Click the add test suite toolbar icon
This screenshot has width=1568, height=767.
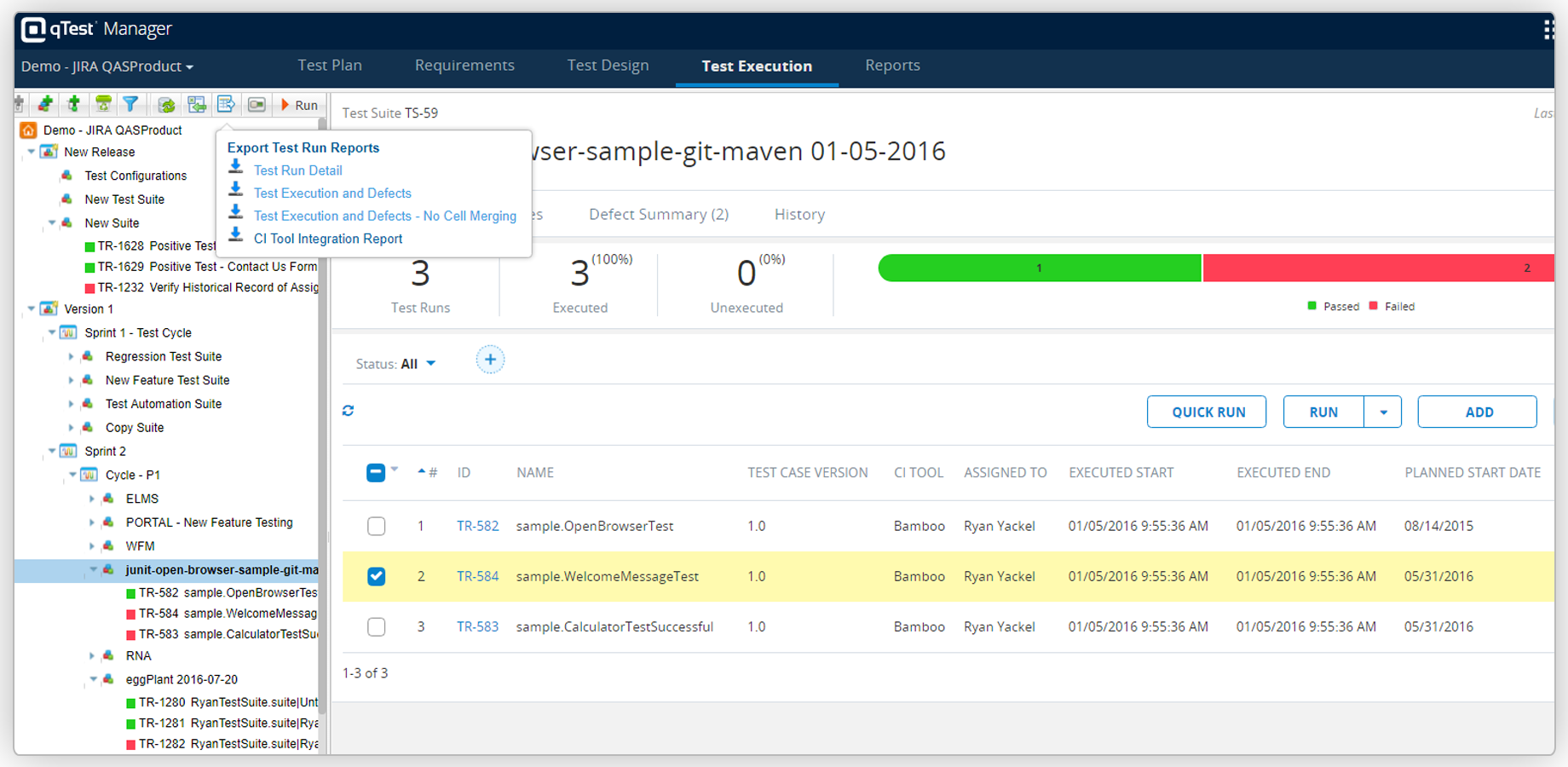[46, 105]
